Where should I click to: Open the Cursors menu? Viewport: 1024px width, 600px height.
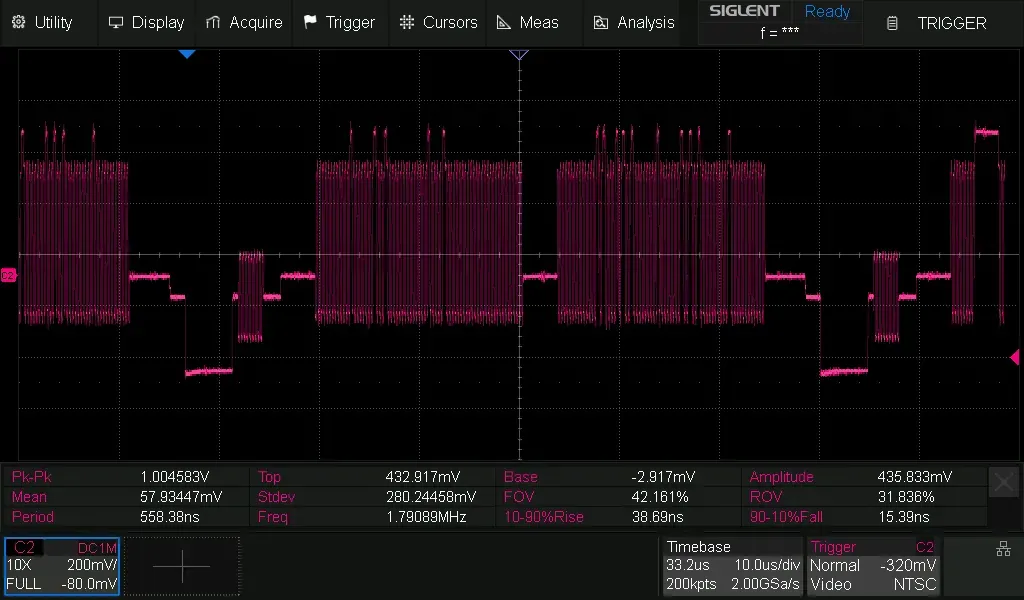(438, 22)
